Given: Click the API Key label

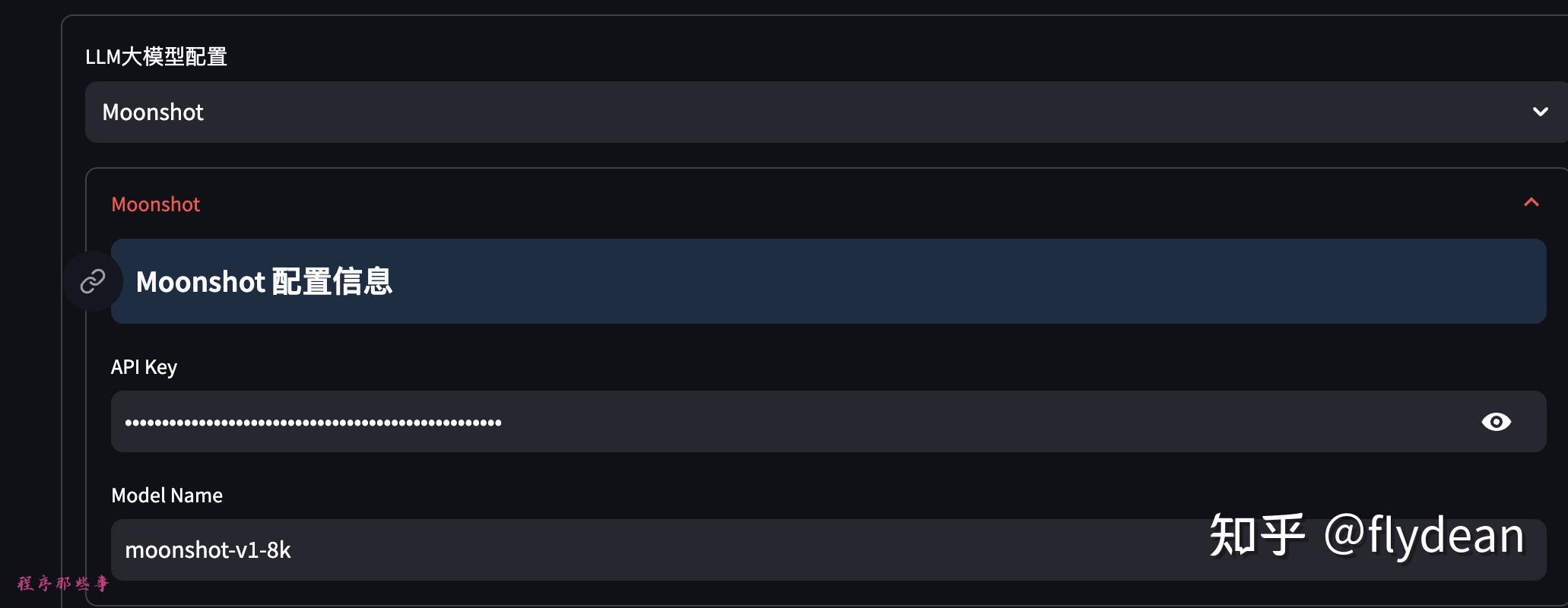Looking at the screenshot, I should (x=144, y=367).
